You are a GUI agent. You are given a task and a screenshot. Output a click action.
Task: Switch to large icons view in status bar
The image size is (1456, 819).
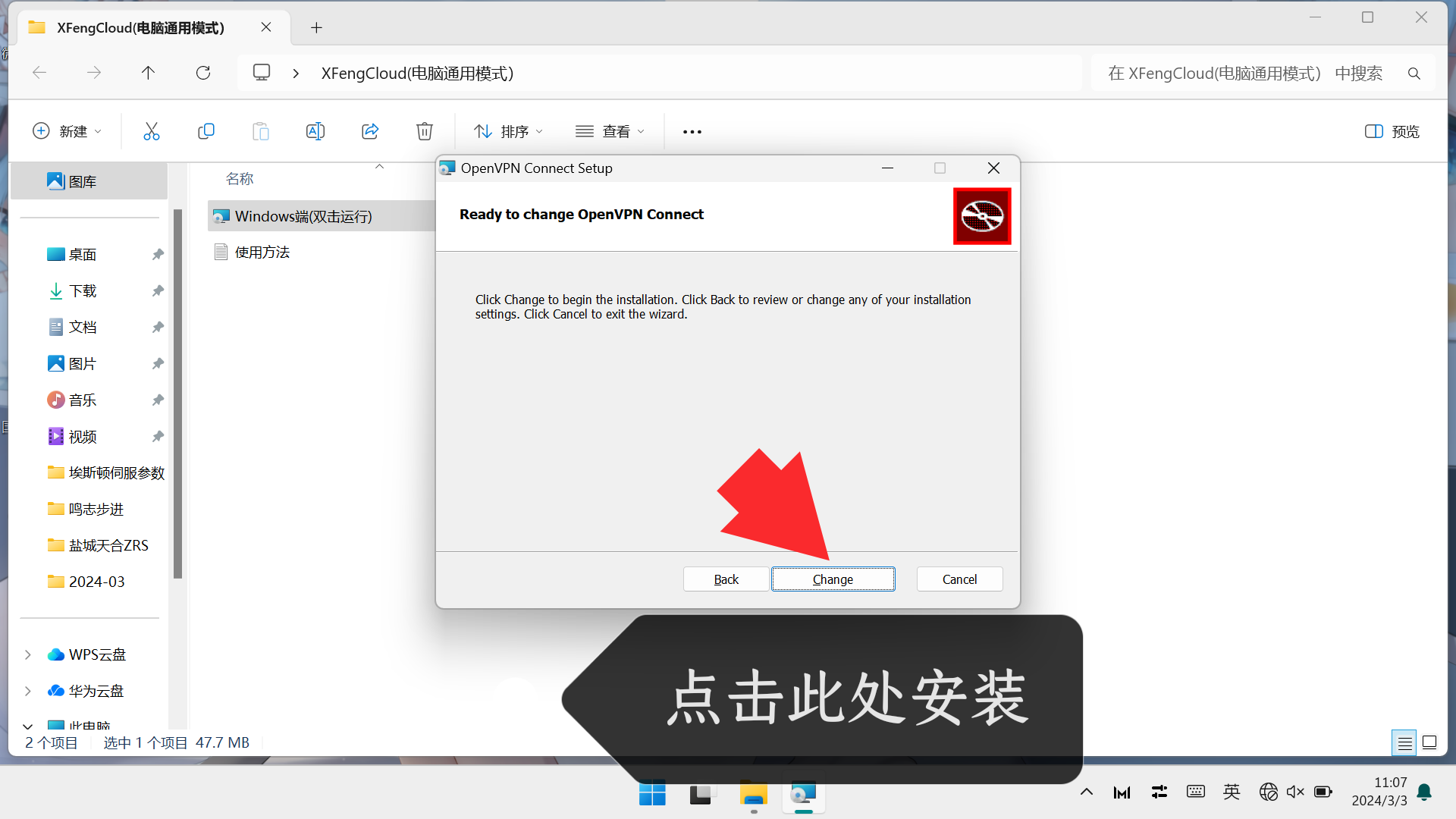(x=1429, y=743)
